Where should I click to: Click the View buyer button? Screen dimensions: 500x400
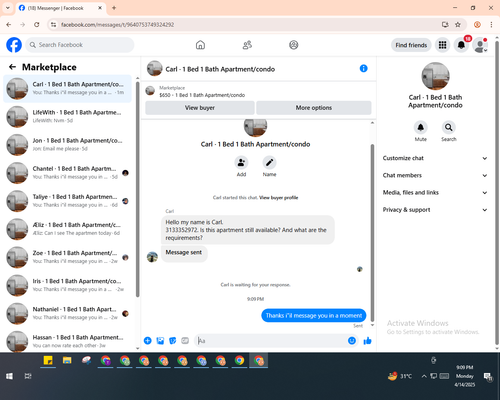point(200,108)
